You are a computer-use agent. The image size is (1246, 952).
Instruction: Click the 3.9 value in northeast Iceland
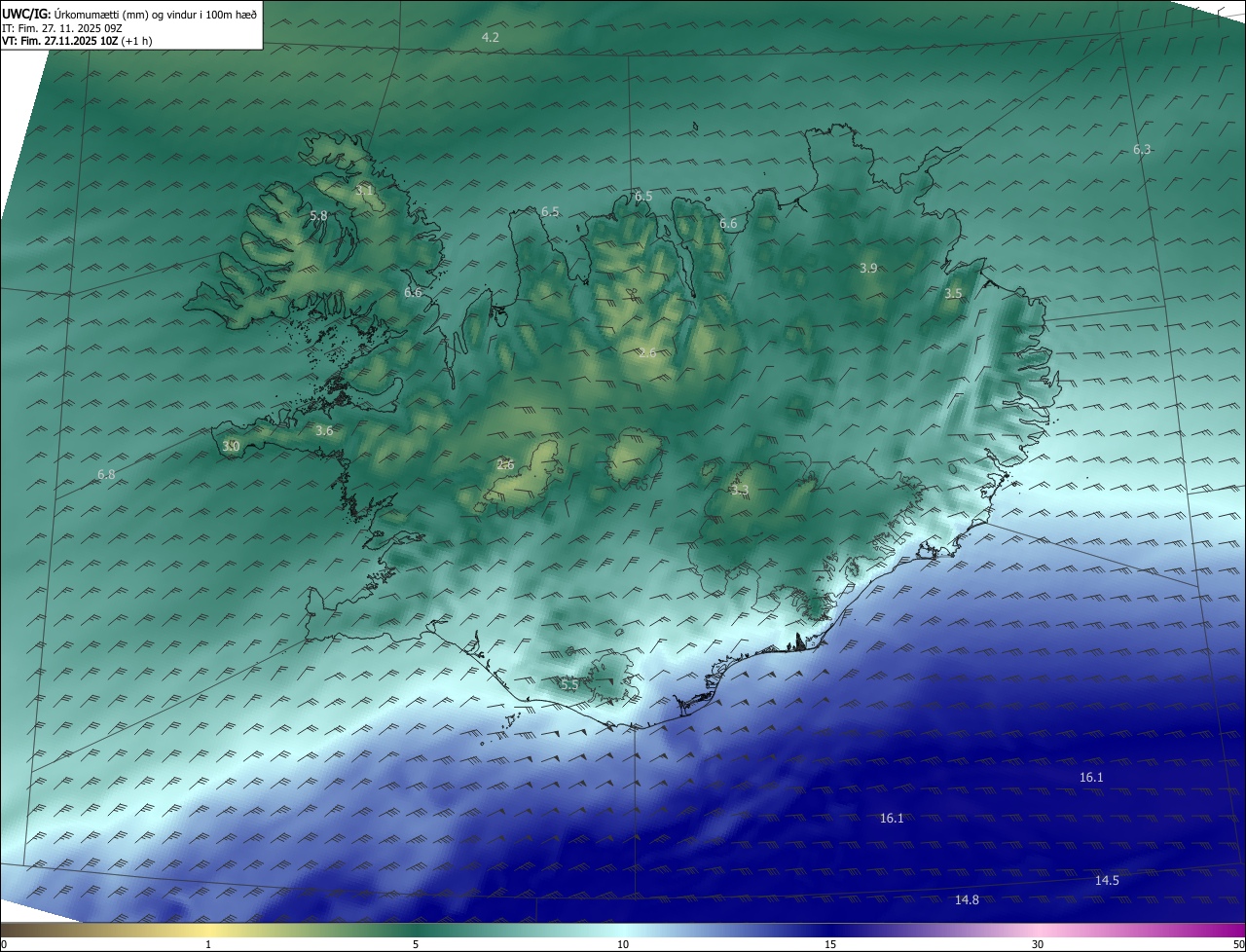coord(868,269)
